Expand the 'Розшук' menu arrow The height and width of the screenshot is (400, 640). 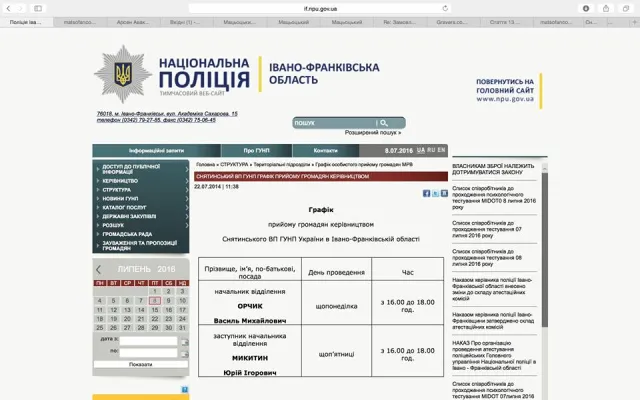coord(187,225)
